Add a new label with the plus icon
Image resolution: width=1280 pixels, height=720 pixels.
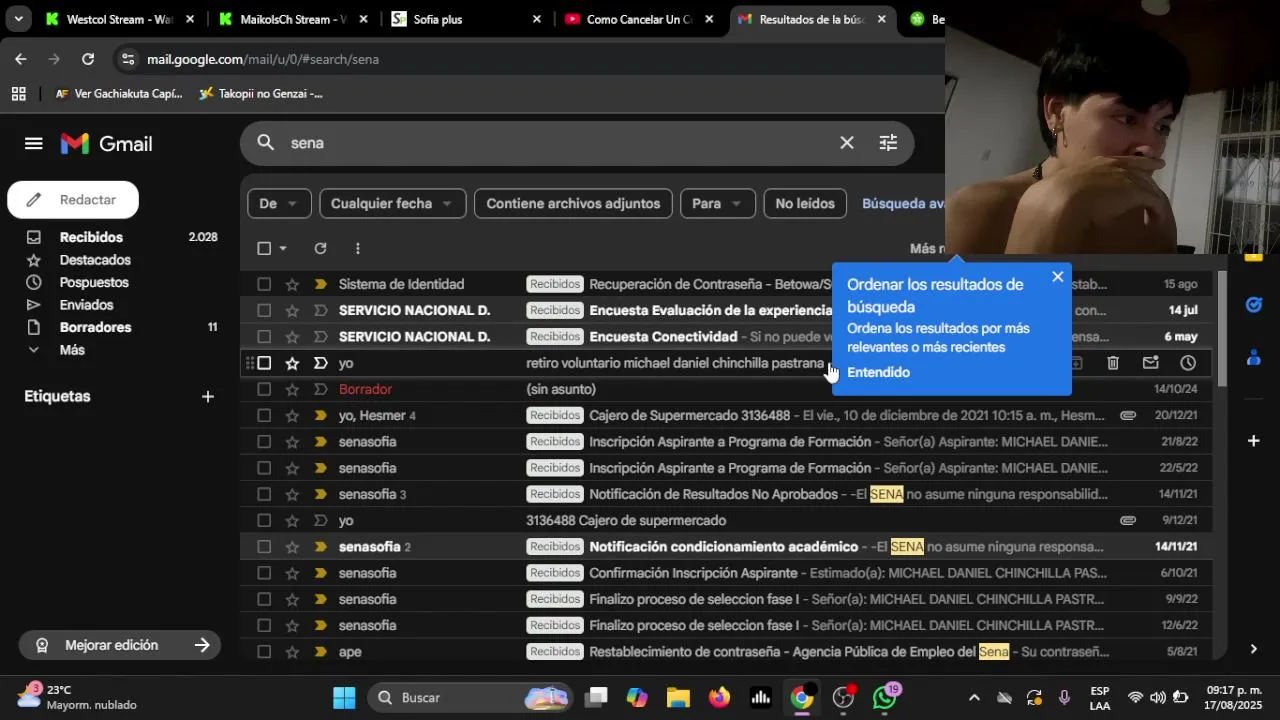[x=208, y=397]
